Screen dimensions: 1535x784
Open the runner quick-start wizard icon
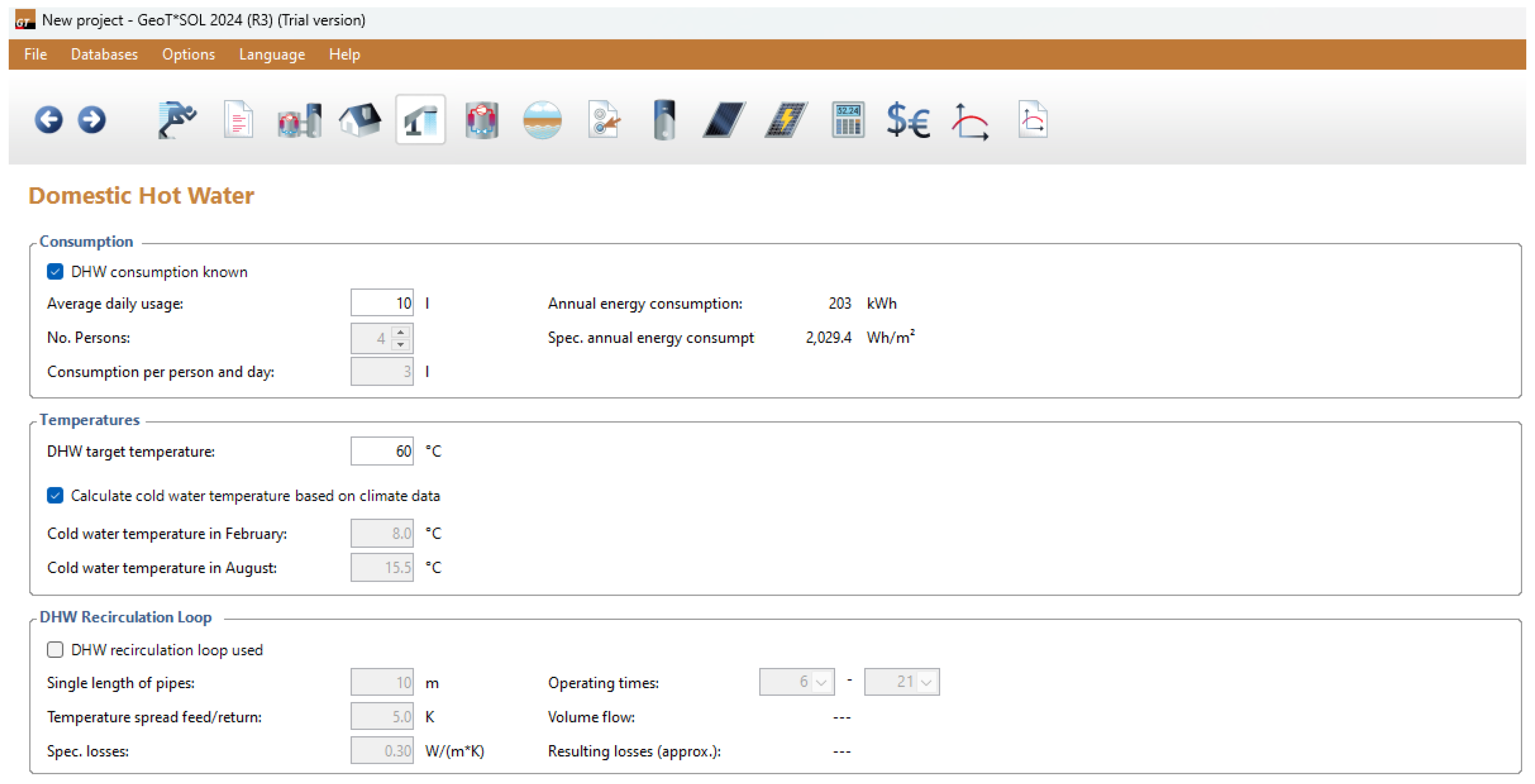[x=177, y=120]
